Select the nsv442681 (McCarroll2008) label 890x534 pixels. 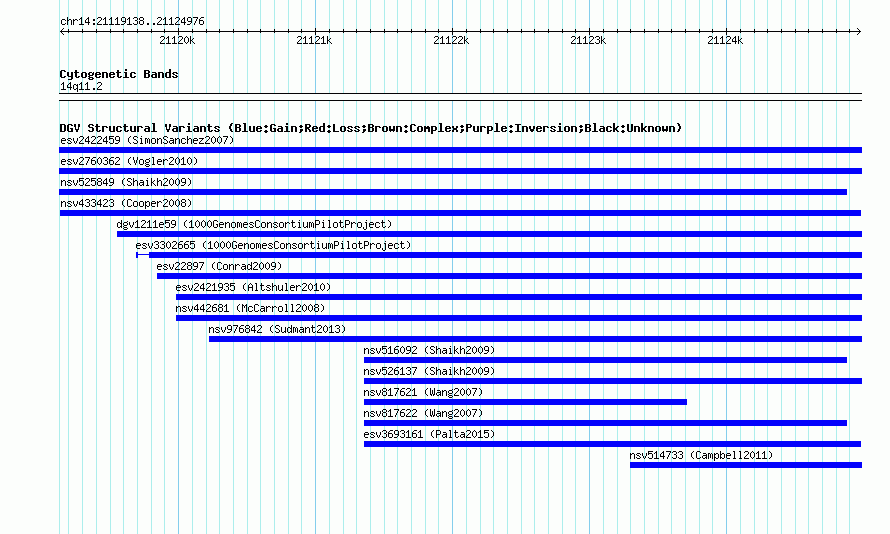pos(250,308)
